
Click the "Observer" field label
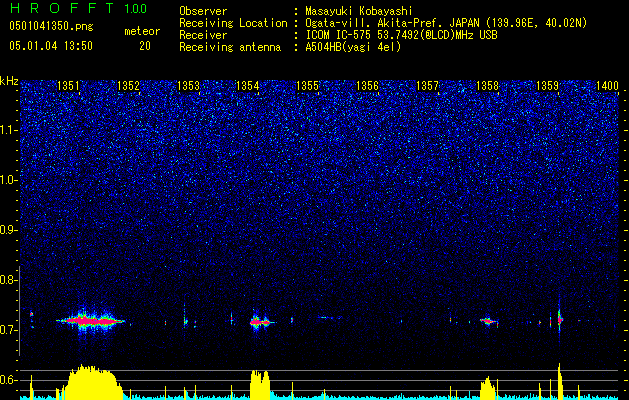[x=203, y=11]
